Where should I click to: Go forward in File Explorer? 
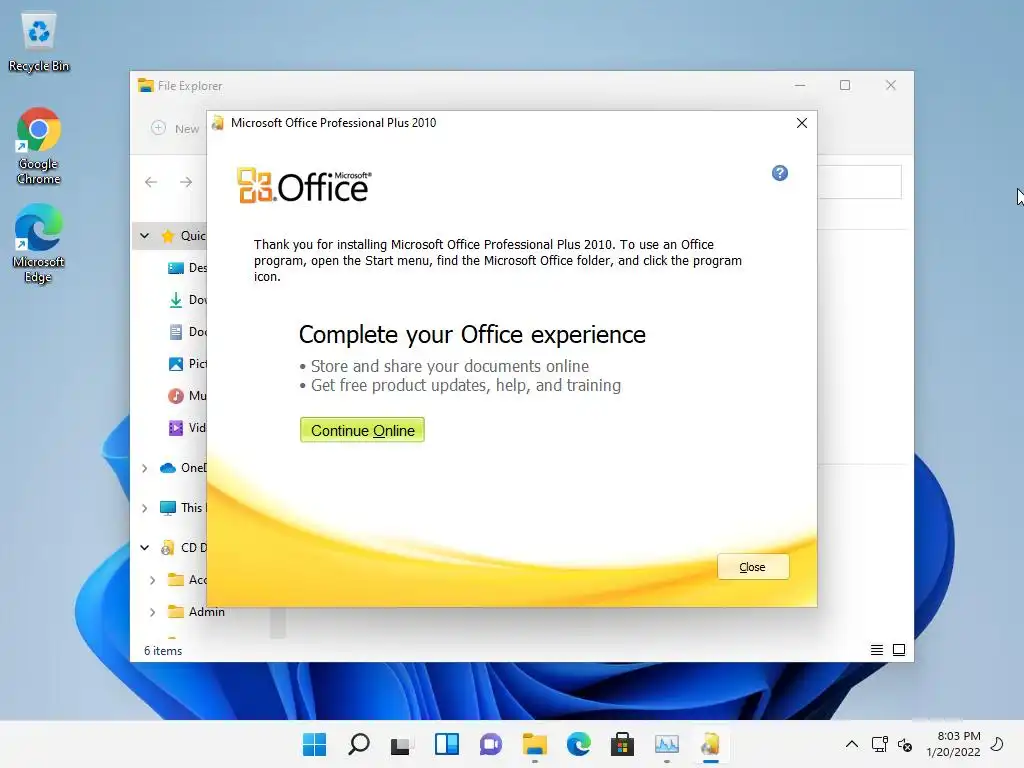186,182
